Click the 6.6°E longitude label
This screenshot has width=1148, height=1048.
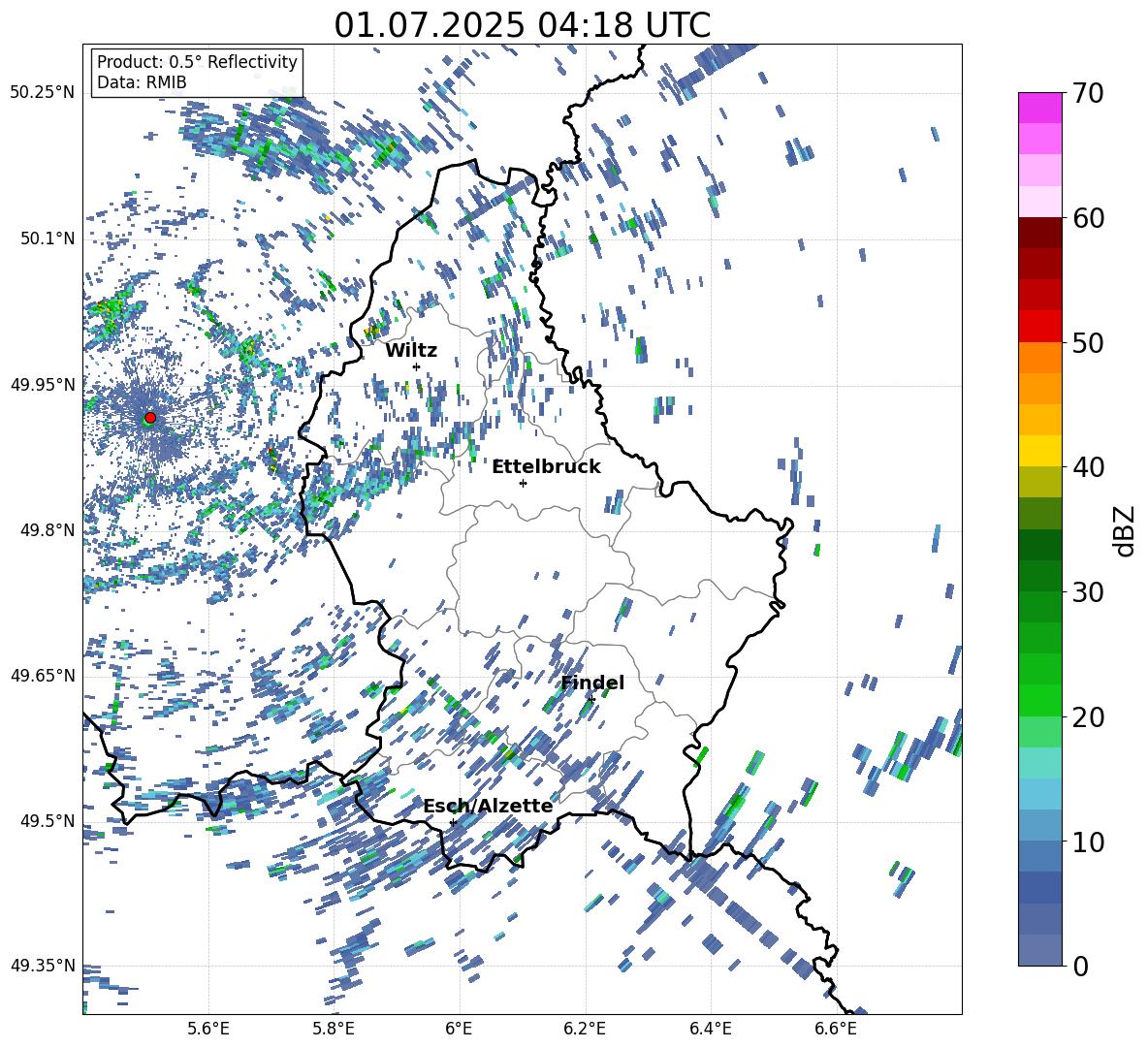(836, 1029)
